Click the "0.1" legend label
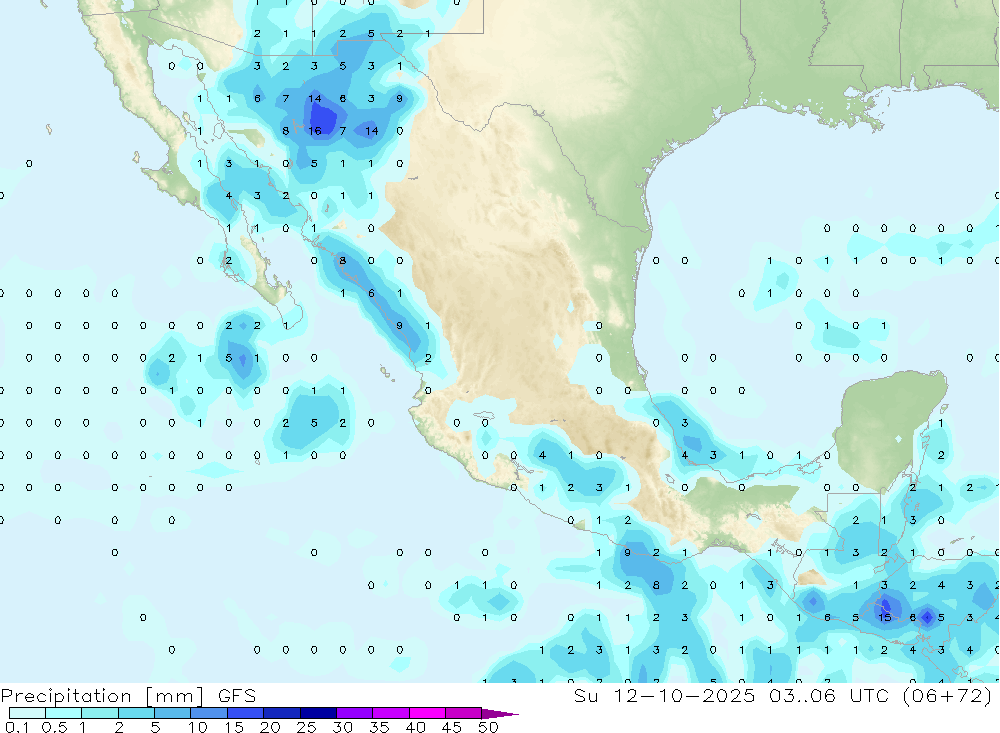 click(17, 727)
